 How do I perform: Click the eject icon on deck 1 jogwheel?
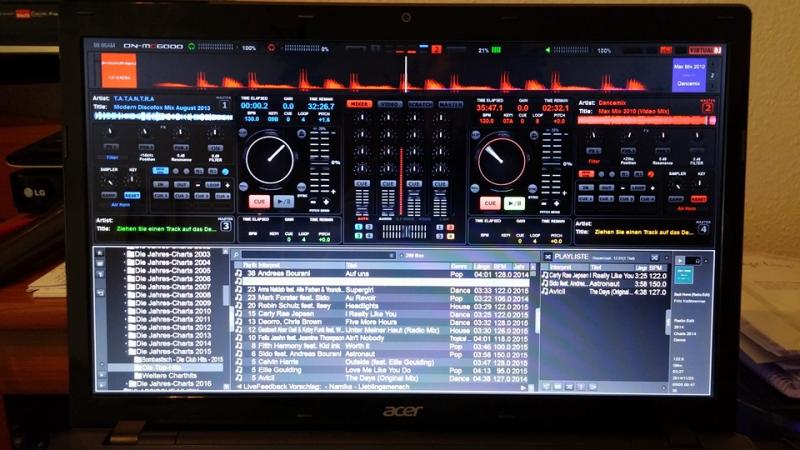(x=302, y=134)
